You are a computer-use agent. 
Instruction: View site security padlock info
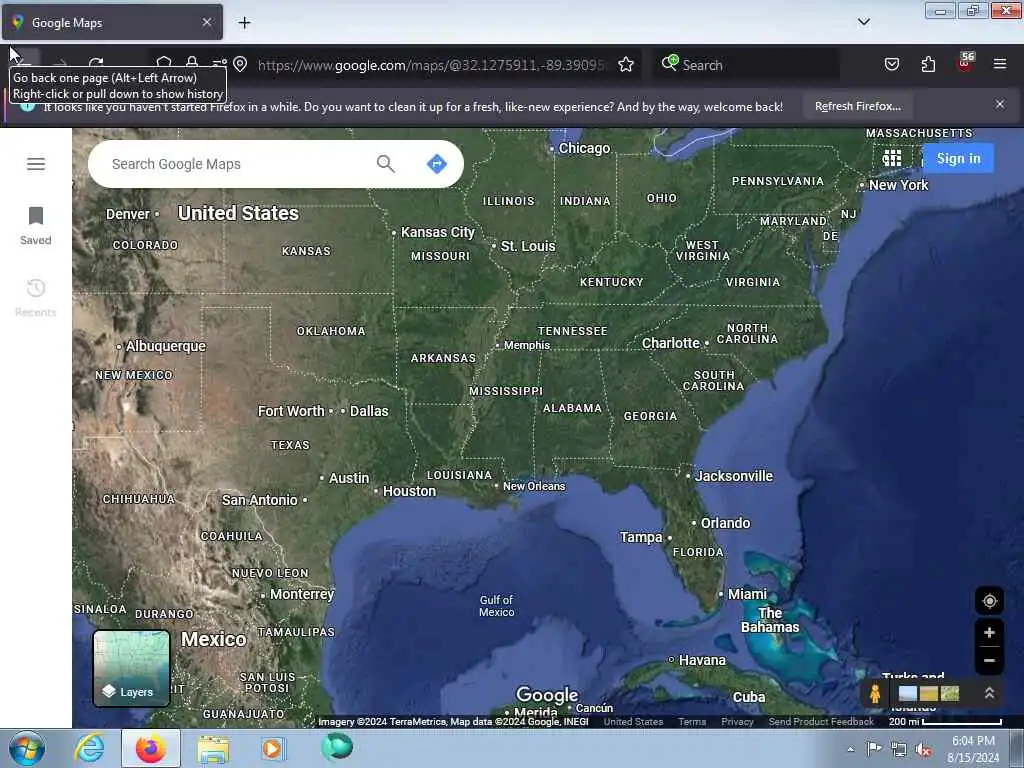pos(192,63)
